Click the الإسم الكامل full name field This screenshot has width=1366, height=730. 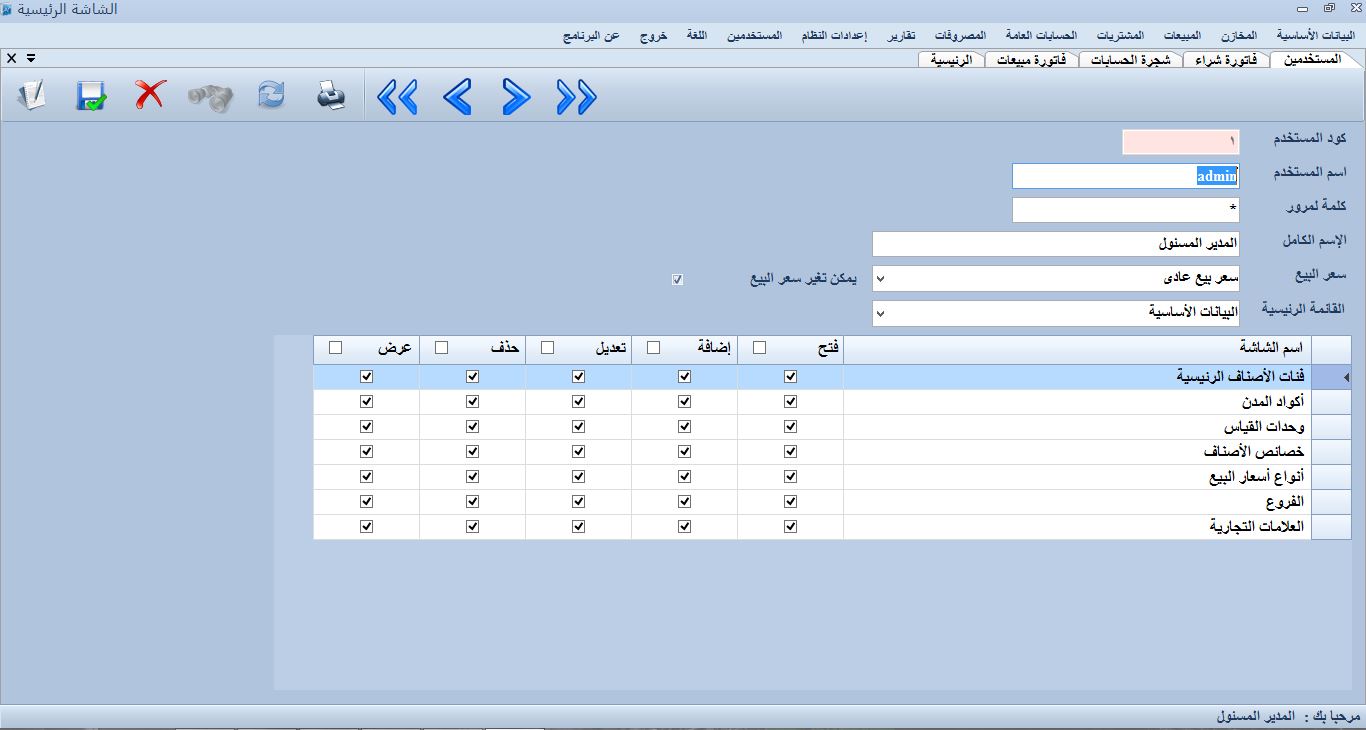[x=1056, y=244]
